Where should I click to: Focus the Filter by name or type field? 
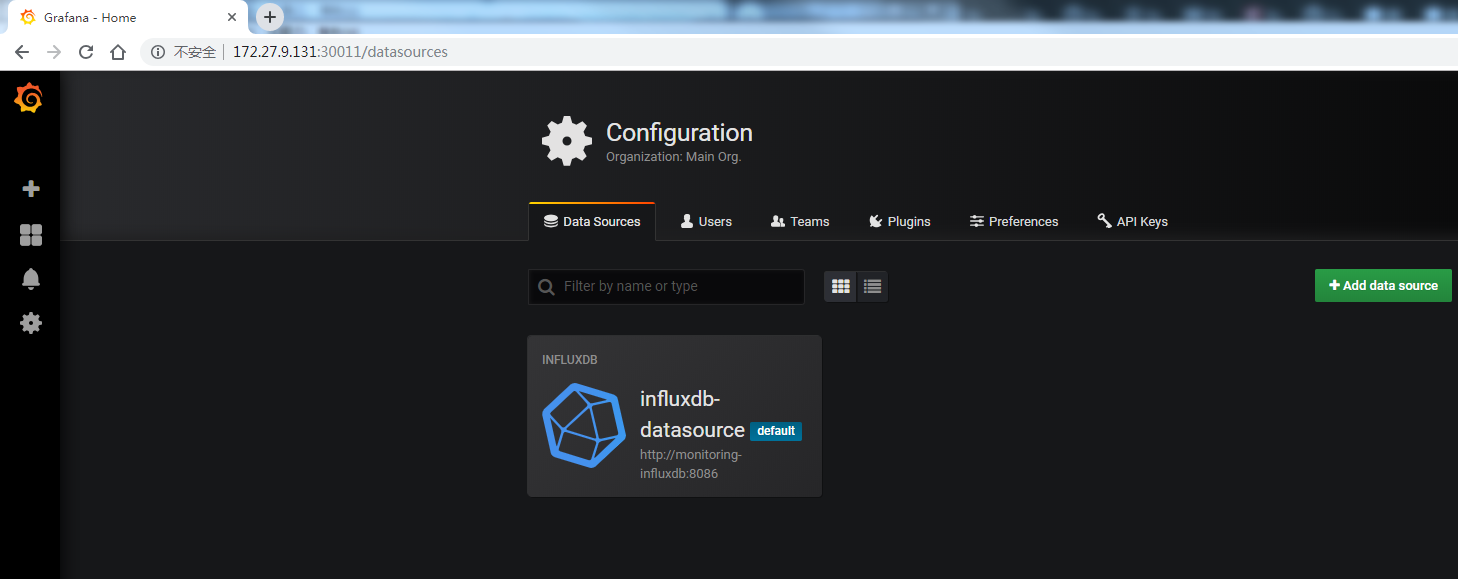click(666, 287)
